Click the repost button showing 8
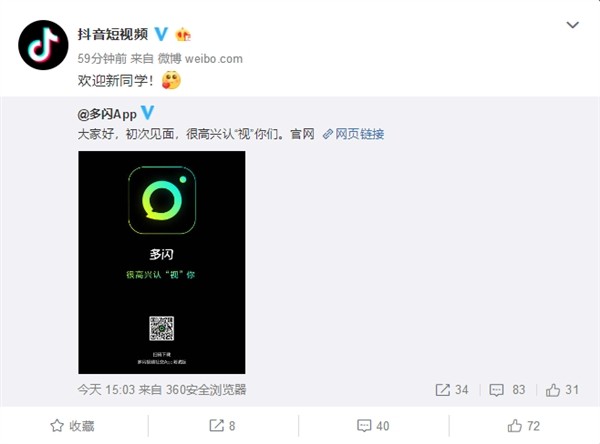Screen dimensions: 600x444 222,426
